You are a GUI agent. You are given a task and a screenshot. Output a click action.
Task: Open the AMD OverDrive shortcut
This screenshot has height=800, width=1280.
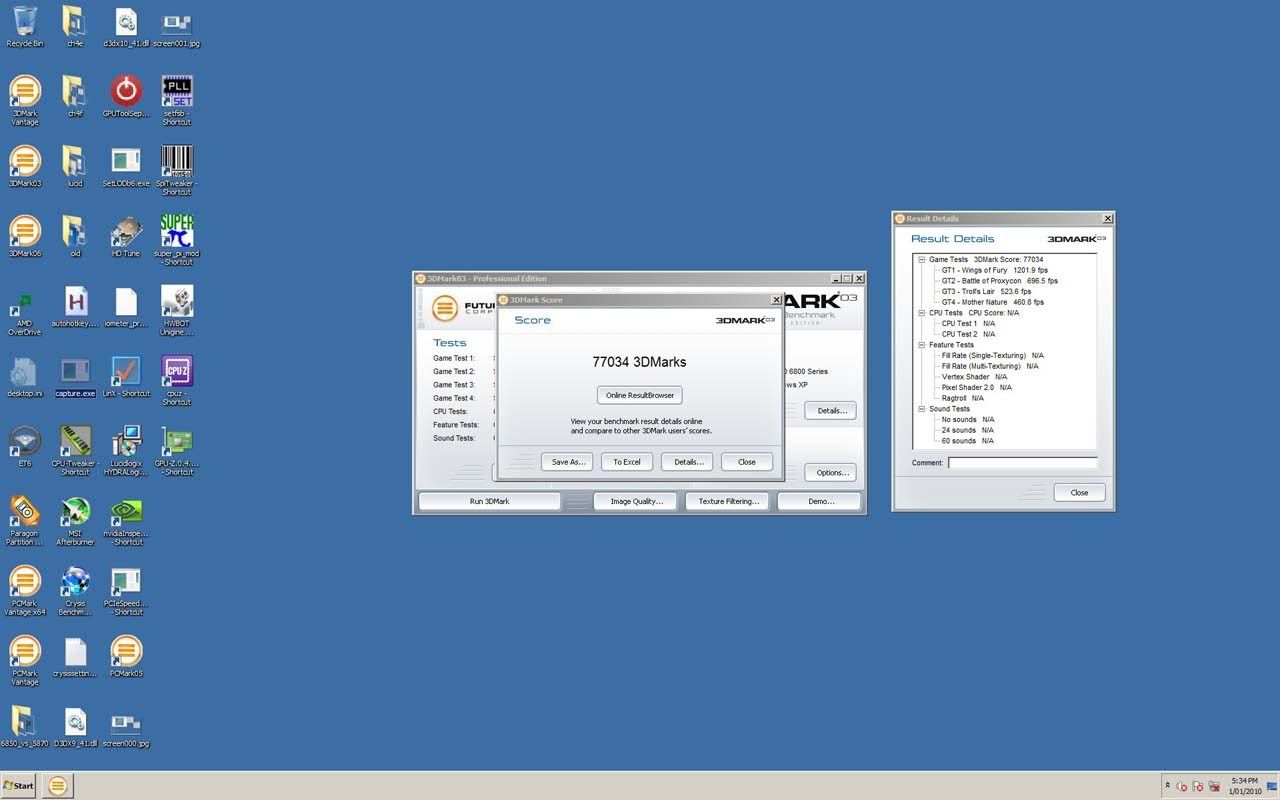25,302
